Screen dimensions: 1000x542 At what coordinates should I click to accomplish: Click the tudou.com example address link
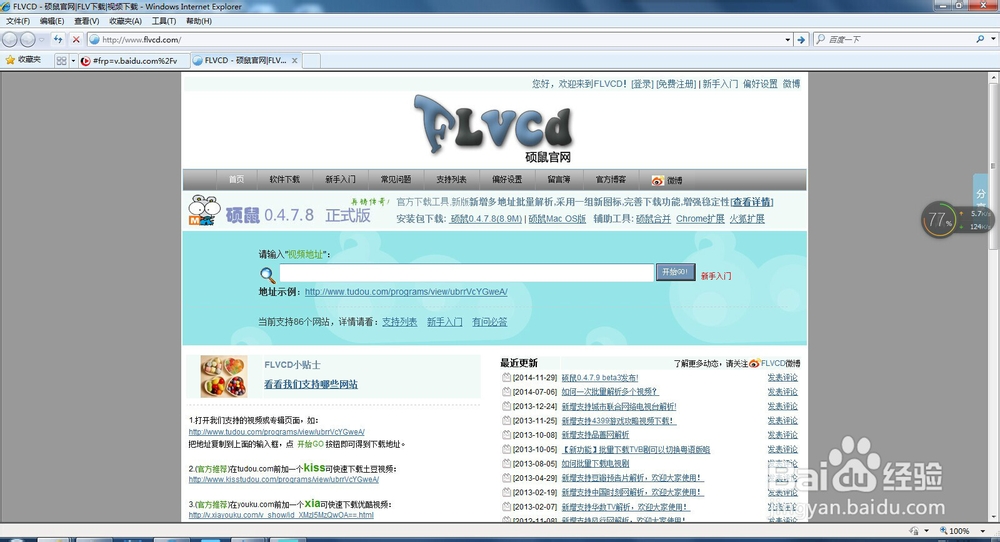pos(406,292)
